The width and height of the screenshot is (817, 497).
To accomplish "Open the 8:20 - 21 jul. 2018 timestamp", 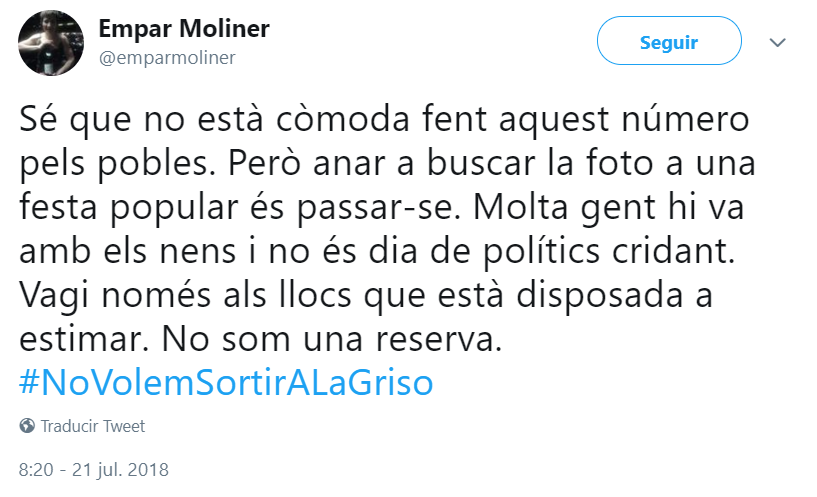I will [94, 469].
